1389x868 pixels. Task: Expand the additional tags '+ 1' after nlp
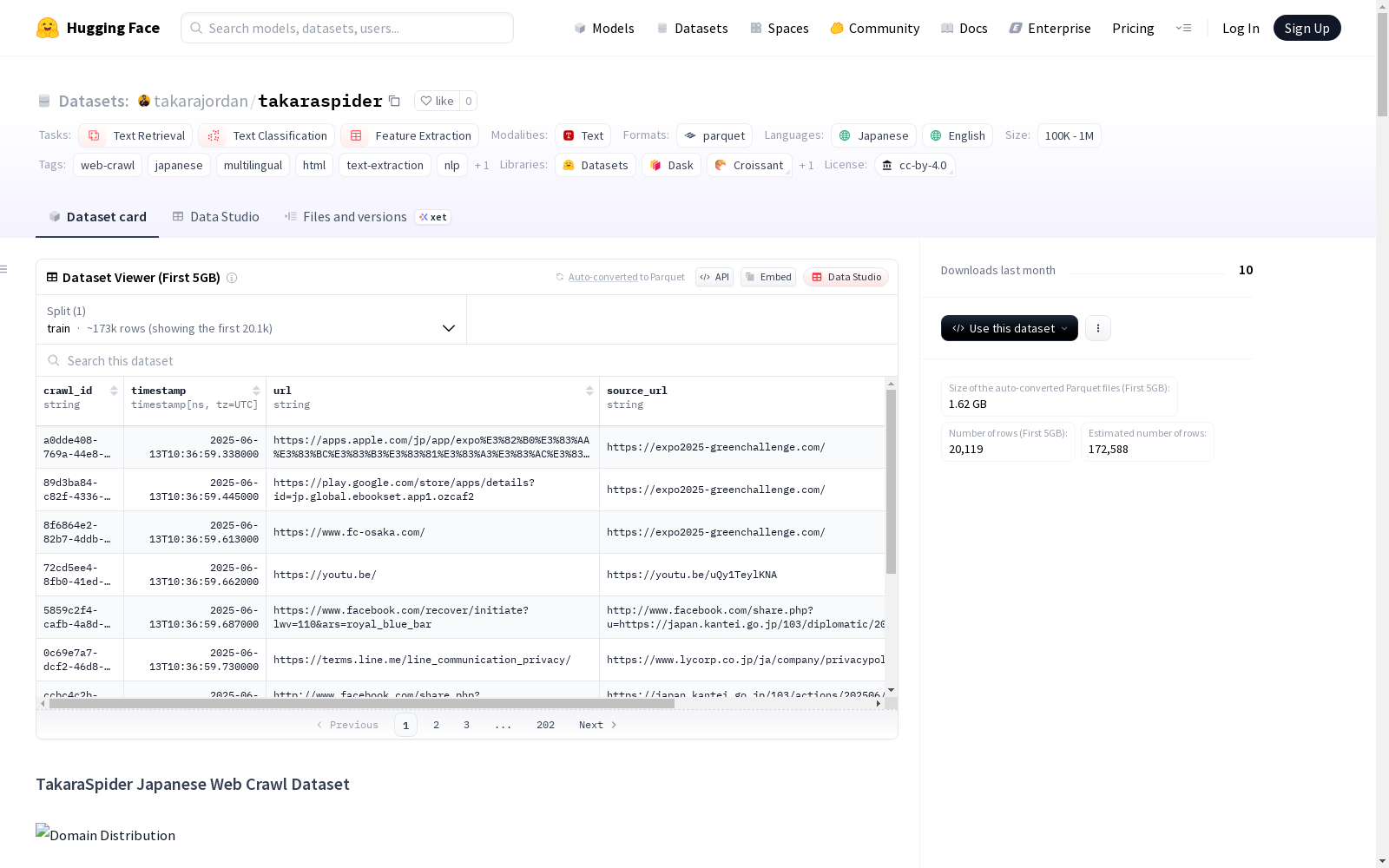482,165
